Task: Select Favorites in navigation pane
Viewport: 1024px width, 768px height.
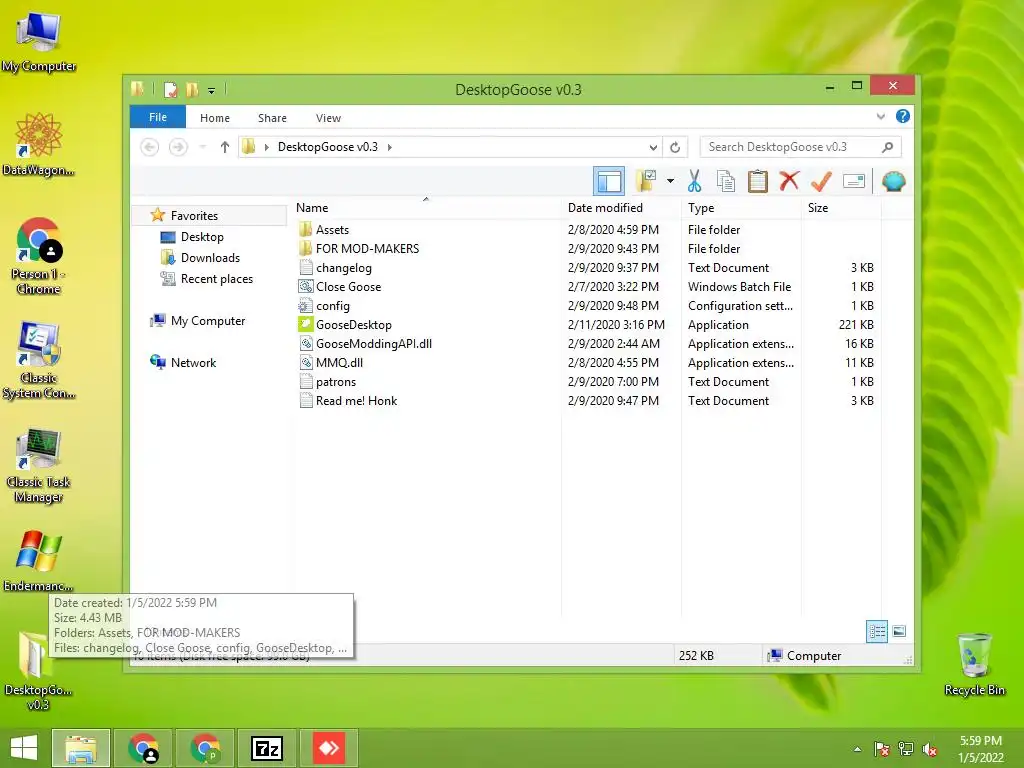Action: pos(195,216)
